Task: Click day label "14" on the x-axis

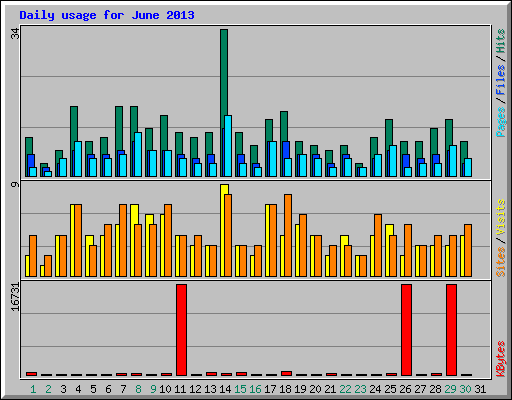Action: [225, 389]
